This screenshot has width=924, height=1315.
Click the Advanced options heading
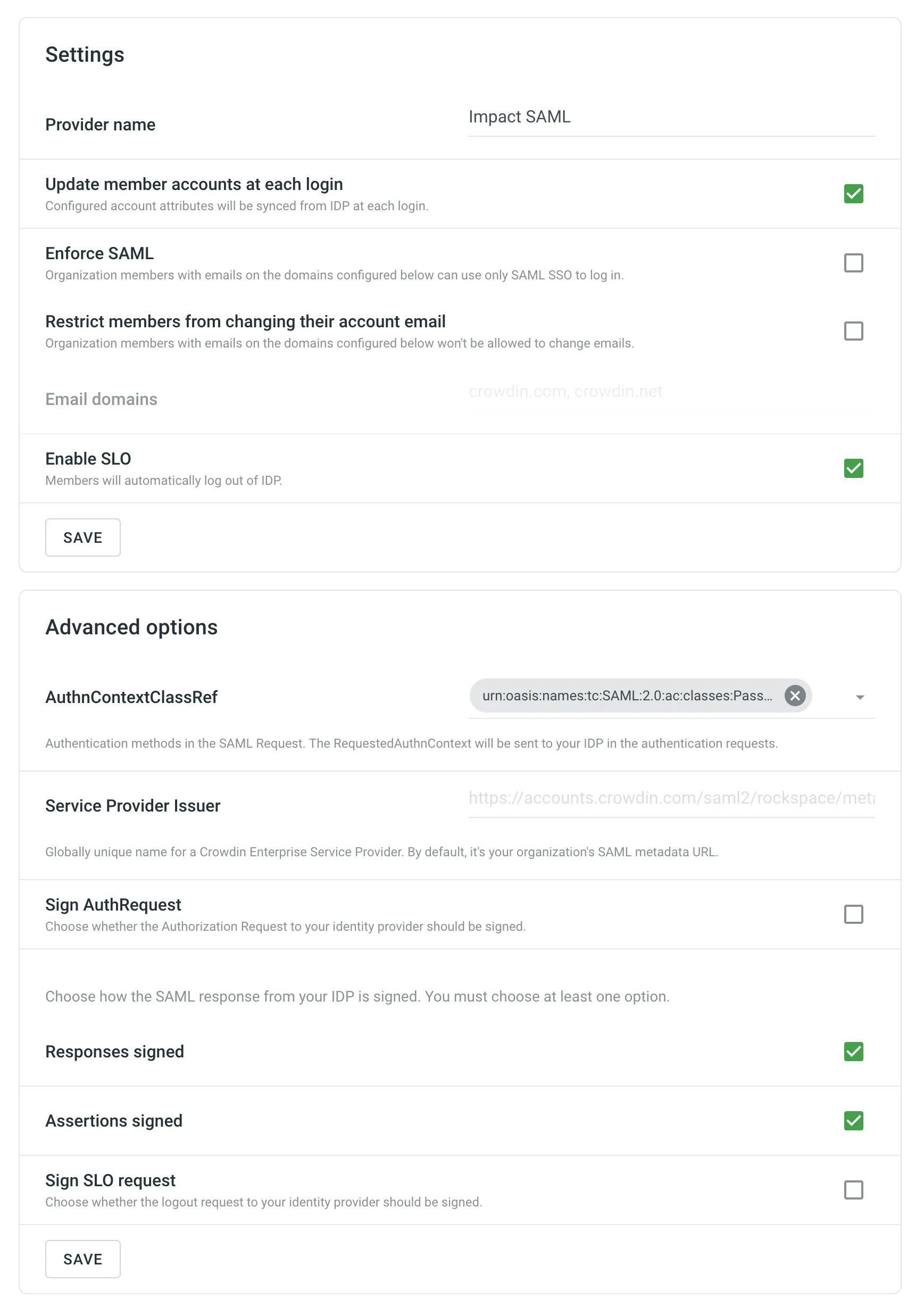coord(131,627)
